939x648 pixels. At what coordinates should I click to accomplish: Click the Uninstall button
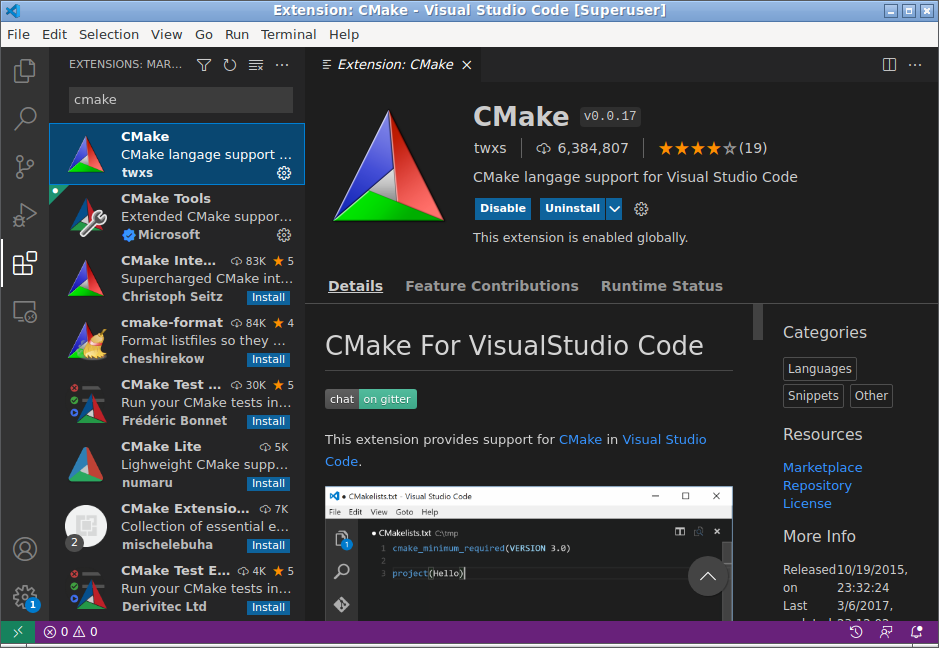click(x=573, y=208)
